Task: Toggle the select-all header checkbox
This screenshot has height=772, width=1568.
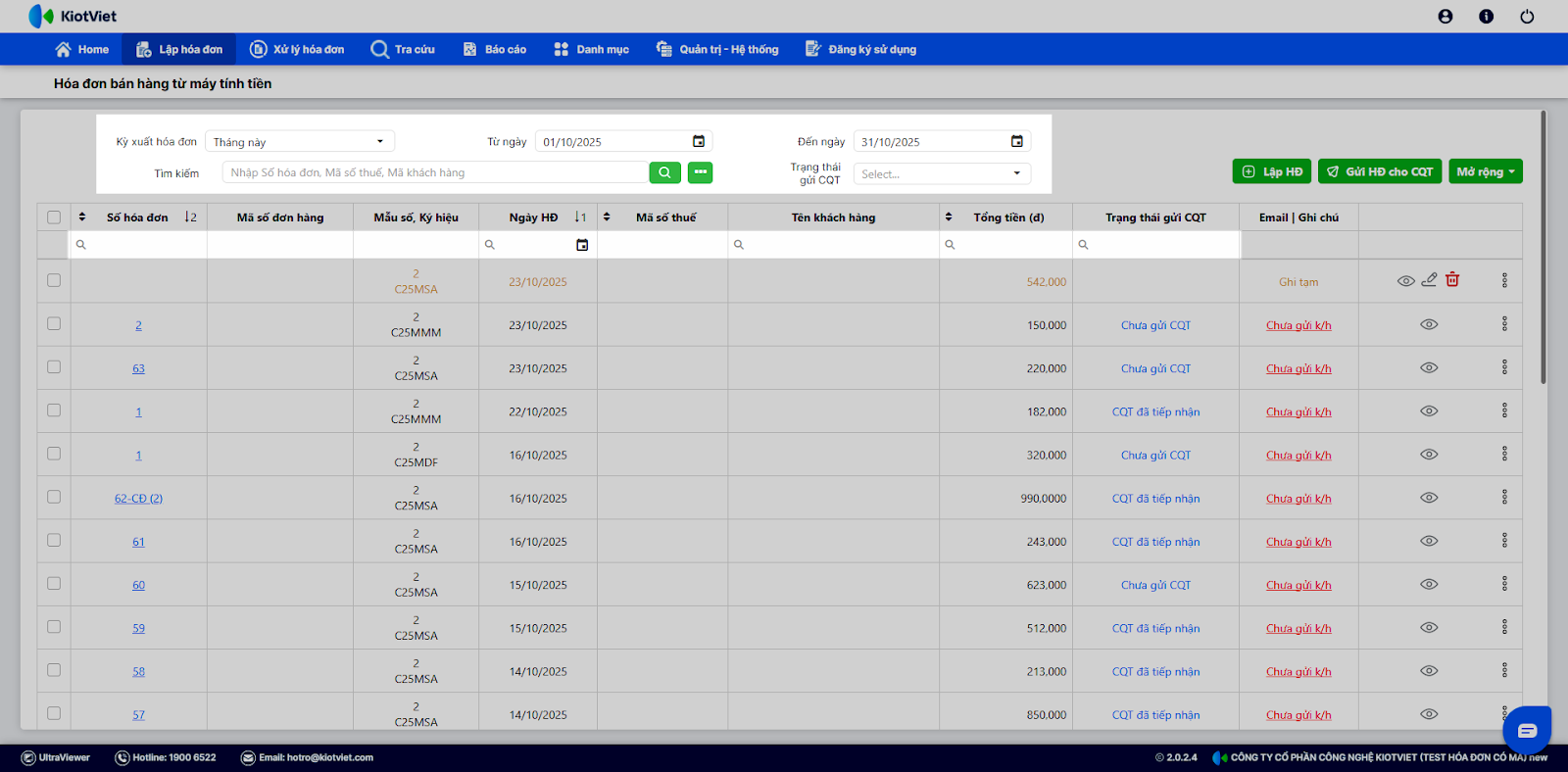Action: click(54, 217)
